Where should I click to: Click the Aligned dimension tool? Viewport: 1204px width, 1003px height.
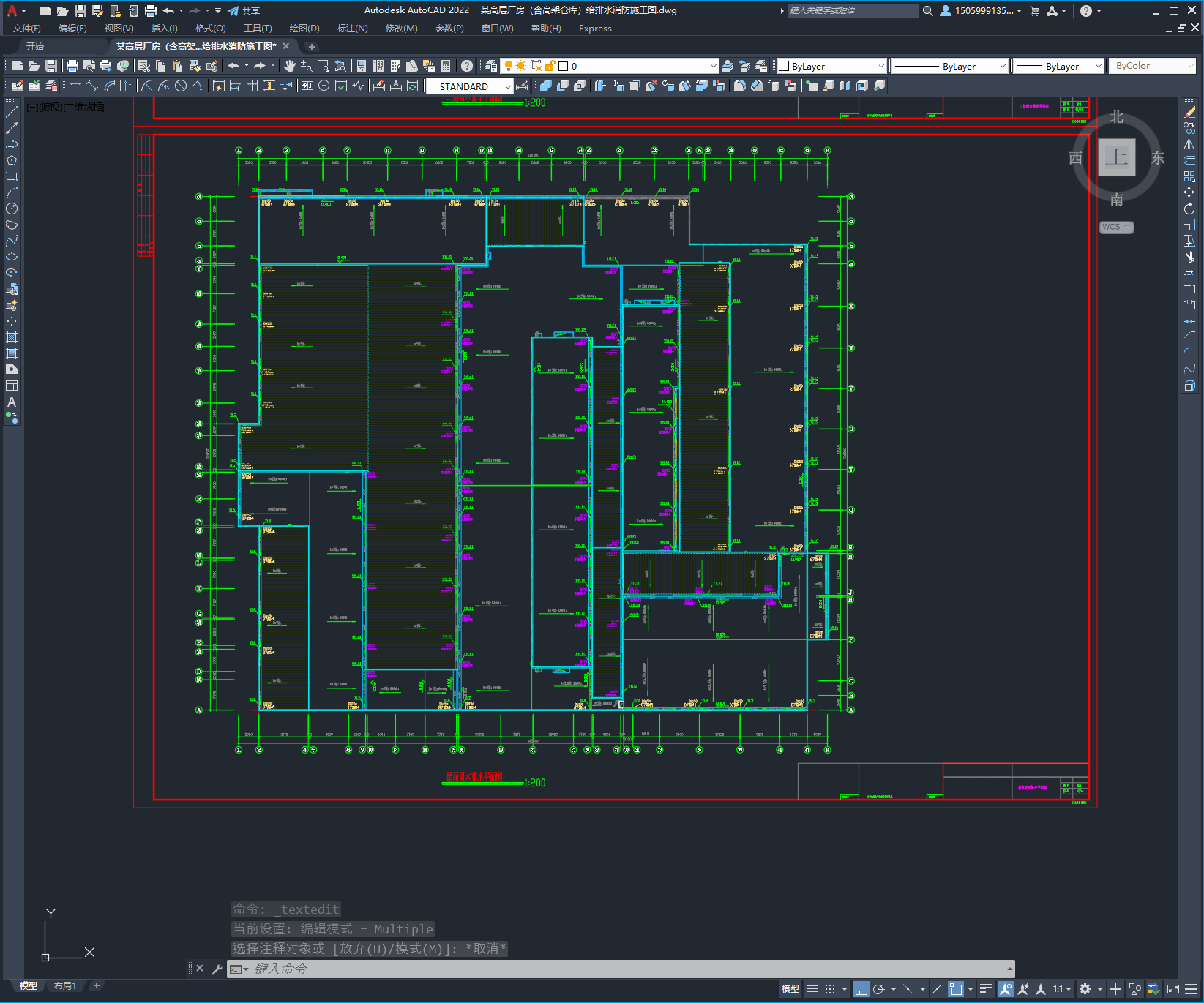click(x=92, y=86)
